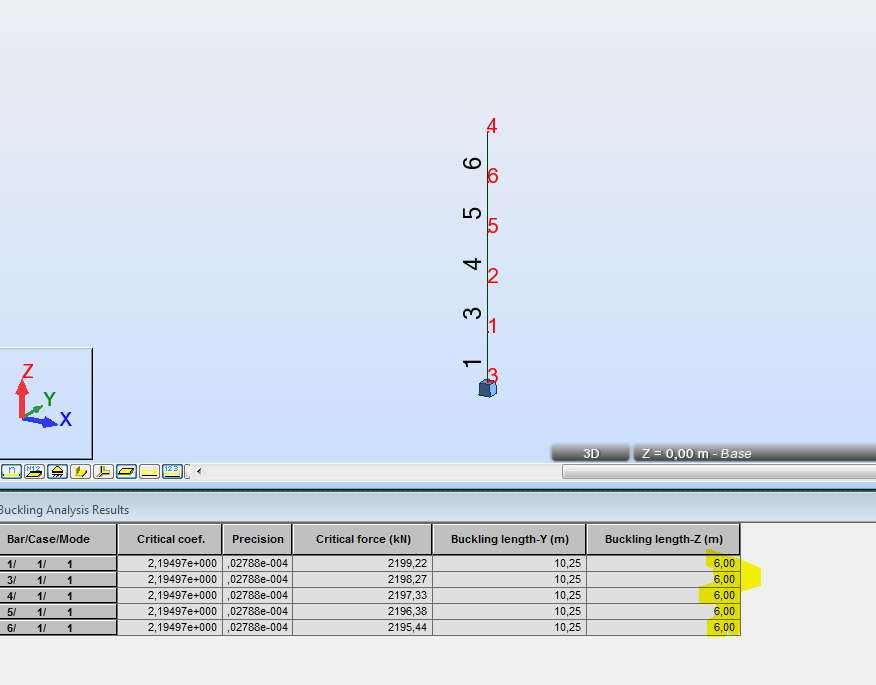The width and height of the screenshot is (876, 685).
Task: Toggle supports symbols display icon
Action: point(58,472)
